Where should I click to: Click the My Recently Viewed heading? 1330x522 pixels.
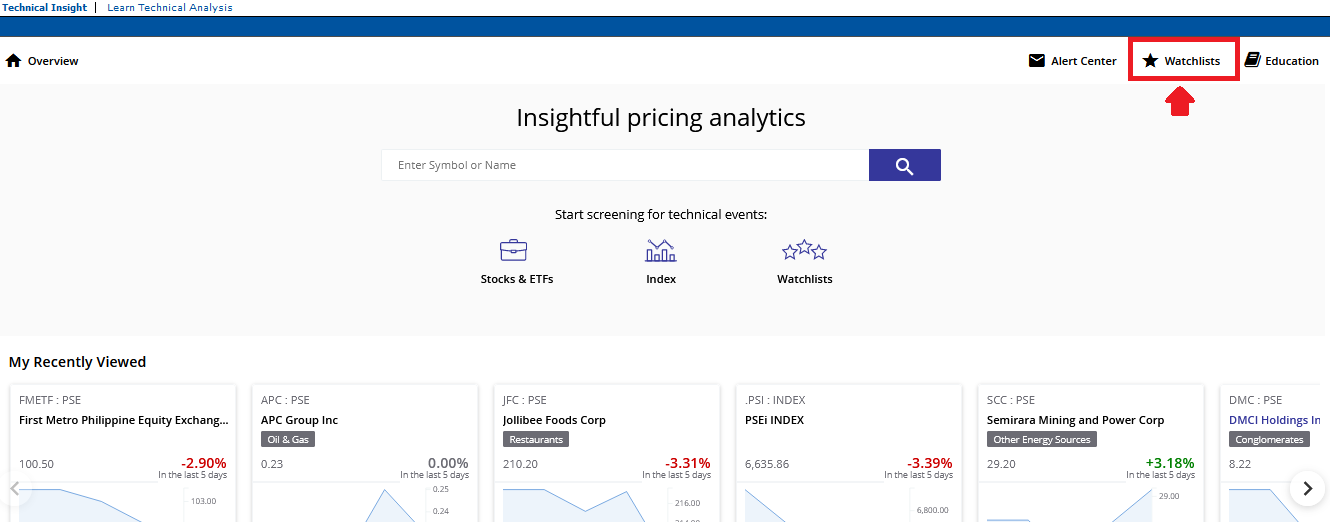point(78,362)
